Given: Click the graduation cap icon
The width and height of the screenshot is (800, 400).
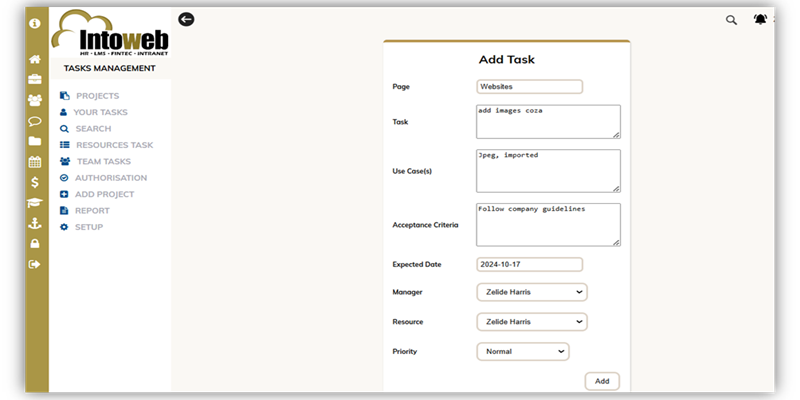Looking at the screenshot, I should coord(35,203).
